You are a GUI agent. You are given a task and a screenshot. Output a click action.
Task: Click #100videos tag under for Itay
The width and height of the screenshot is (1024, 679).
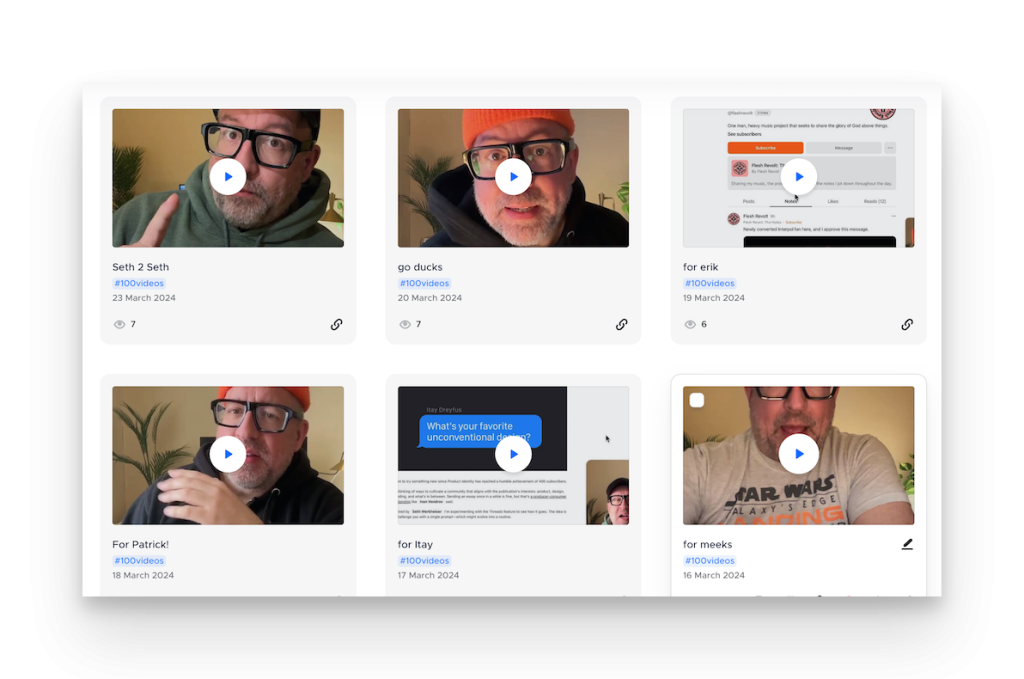[x=424, y=561]
